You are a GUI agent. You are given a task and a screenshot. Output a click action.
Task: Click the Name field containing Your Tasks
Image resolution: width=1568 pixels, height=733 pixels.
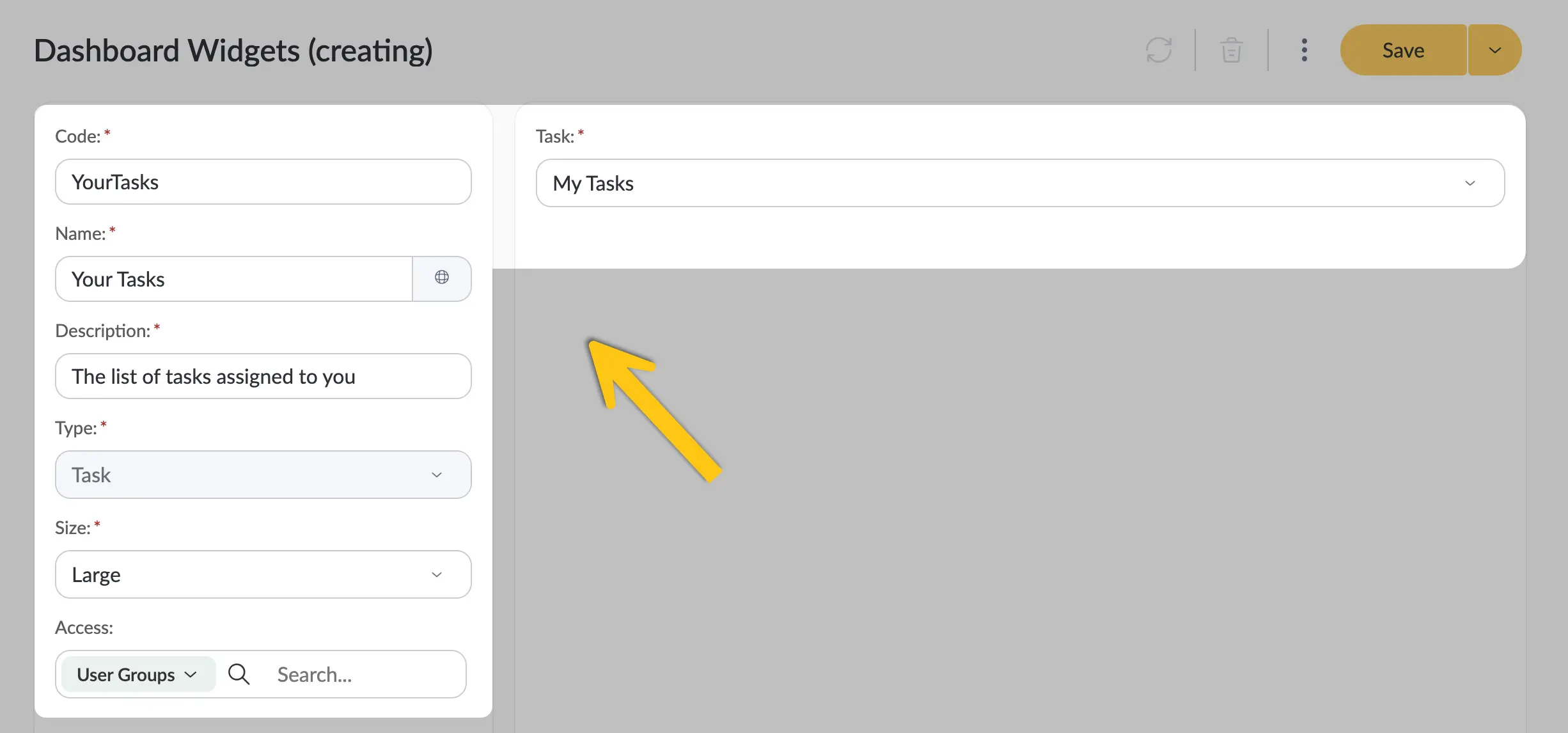234,279
